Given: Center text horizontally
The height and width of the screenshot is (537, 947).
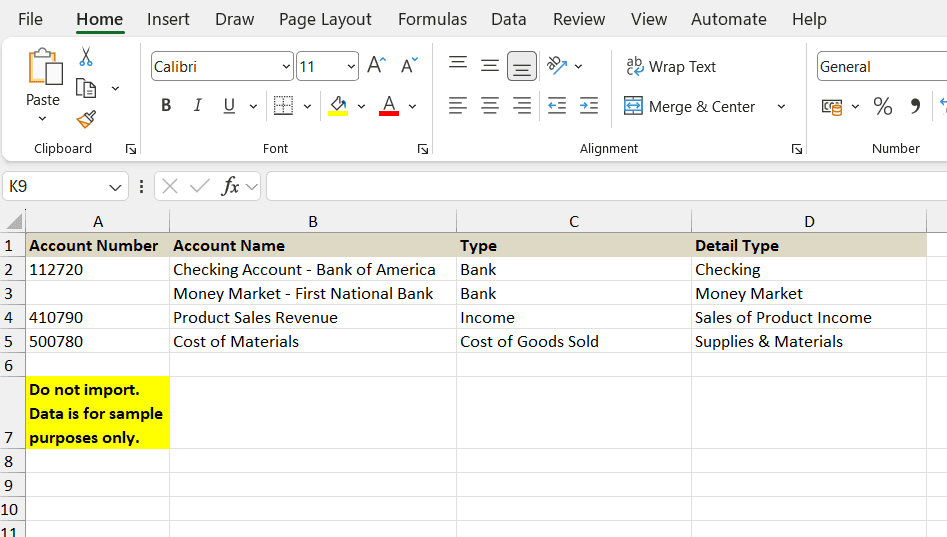Looking at the screenshot, I should coord(490,106).
